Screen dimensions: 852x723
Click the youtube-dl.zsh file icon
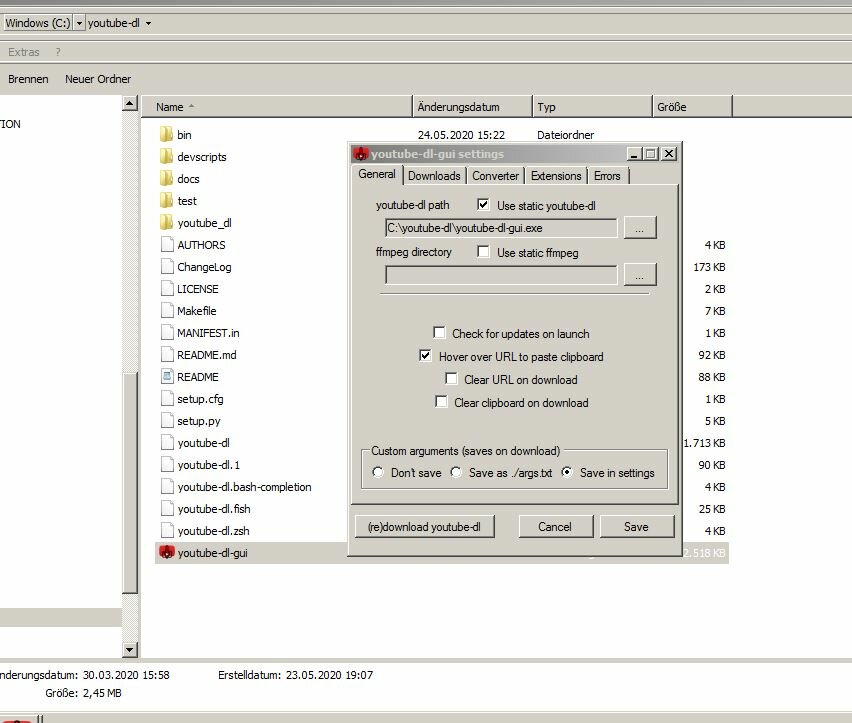click(x=167, y=530)
